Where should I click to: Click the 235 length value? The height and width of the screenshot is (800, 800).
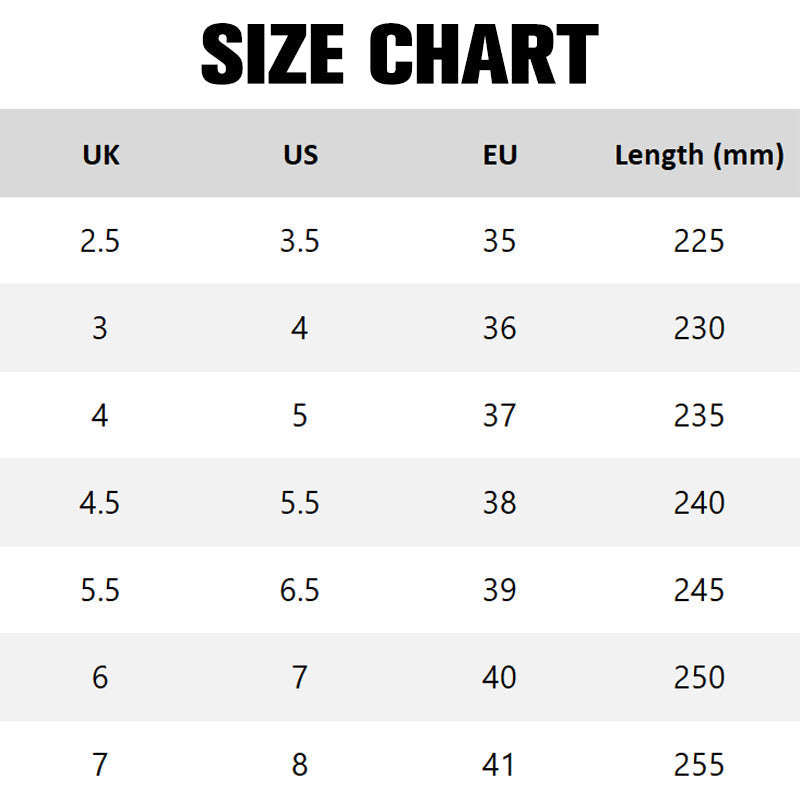(699, 415)
